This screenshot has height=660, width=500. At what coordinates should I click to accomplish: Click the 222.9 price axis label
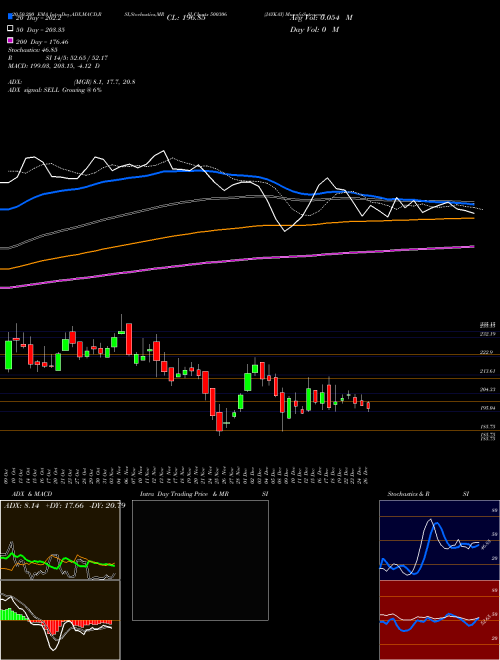coord(487,352)
